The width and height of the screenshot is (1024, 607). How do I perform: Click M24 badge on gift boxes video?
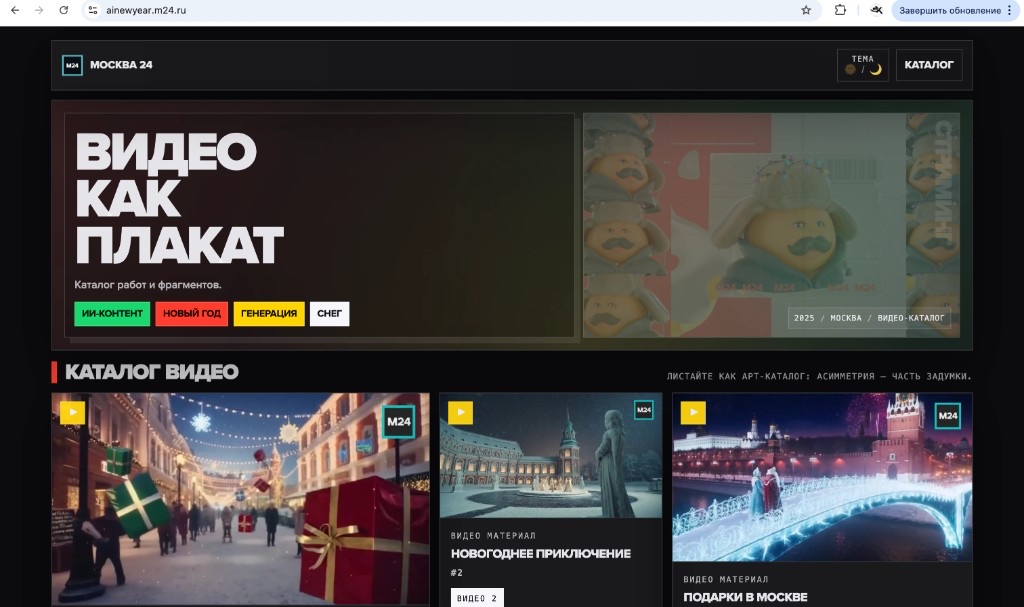pyautogui.click(x=399, y=422)
